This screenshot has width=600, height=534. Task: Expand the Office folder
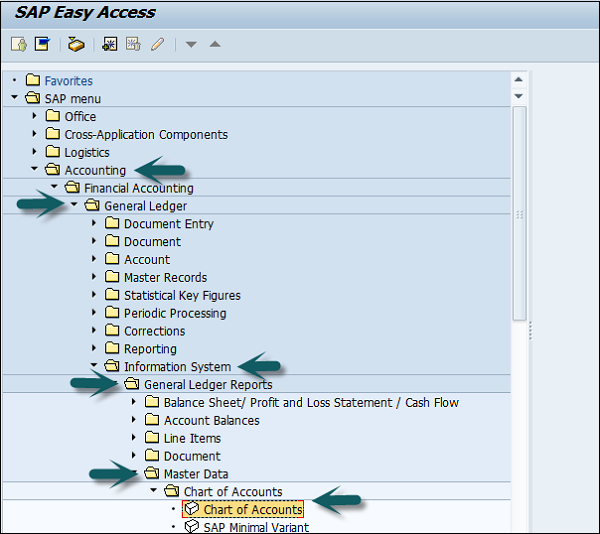coord(34,116)
